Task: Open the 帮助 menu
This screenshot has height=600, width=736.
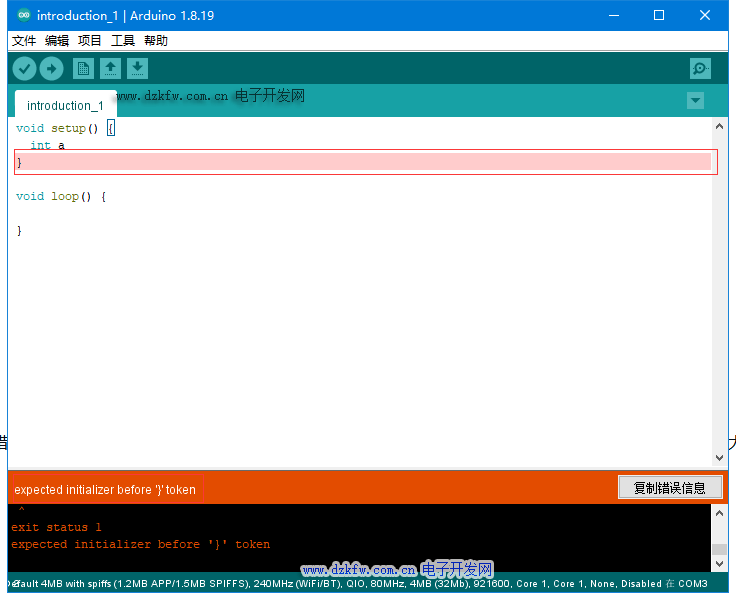Action: pos(156,41)
